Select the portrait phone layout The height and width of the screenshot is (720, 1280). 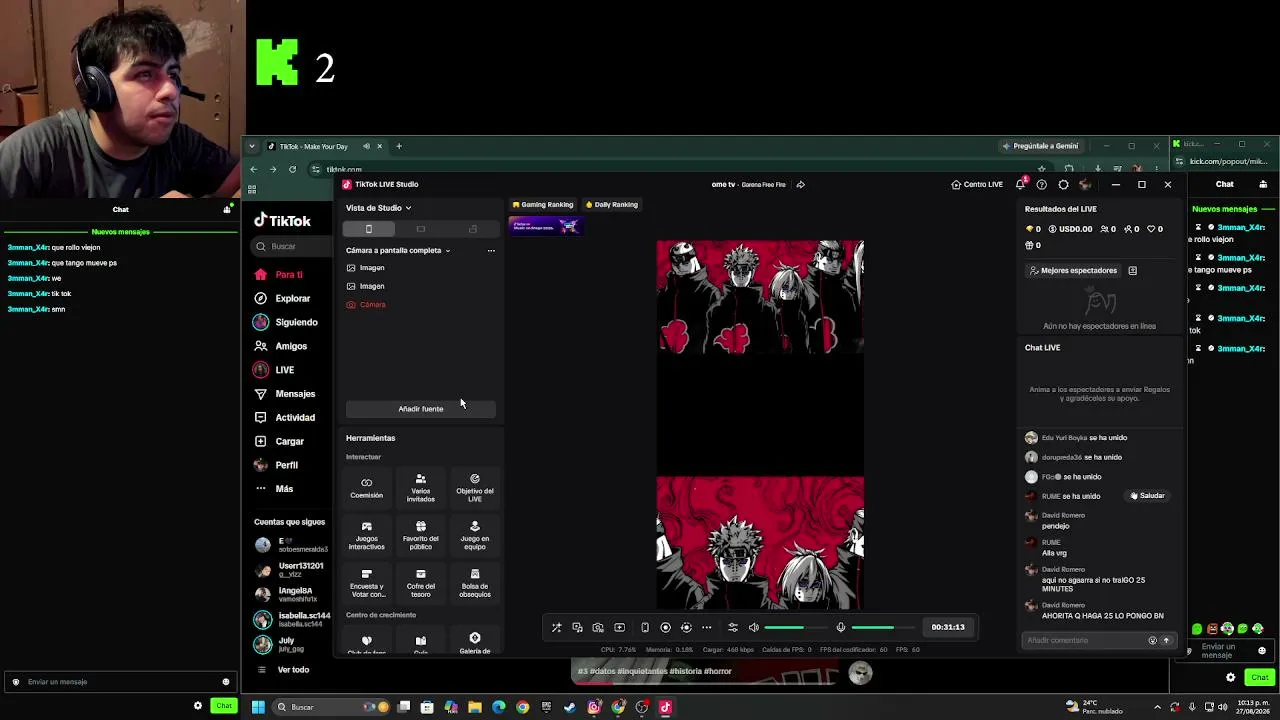[x=369, y=229]
